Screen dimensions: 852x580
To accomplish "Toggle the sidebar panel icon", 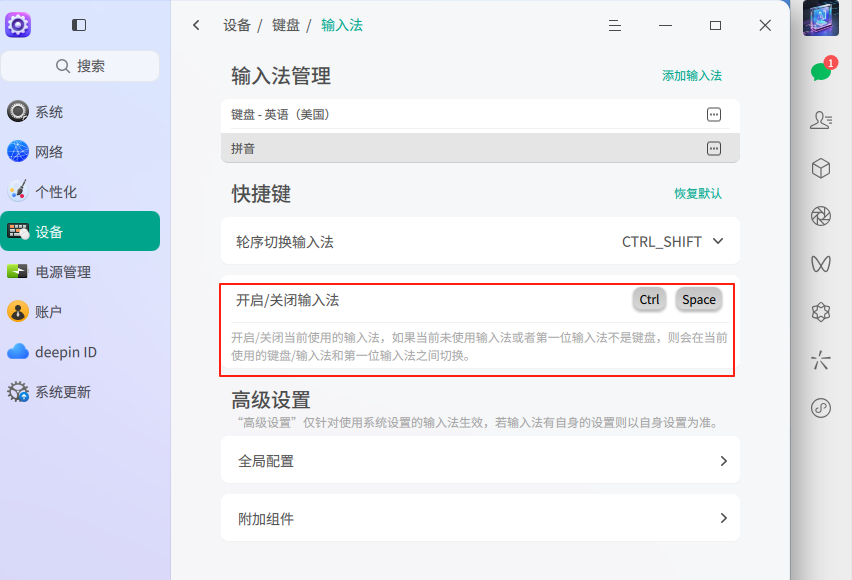I will click(x=79, y=25).
